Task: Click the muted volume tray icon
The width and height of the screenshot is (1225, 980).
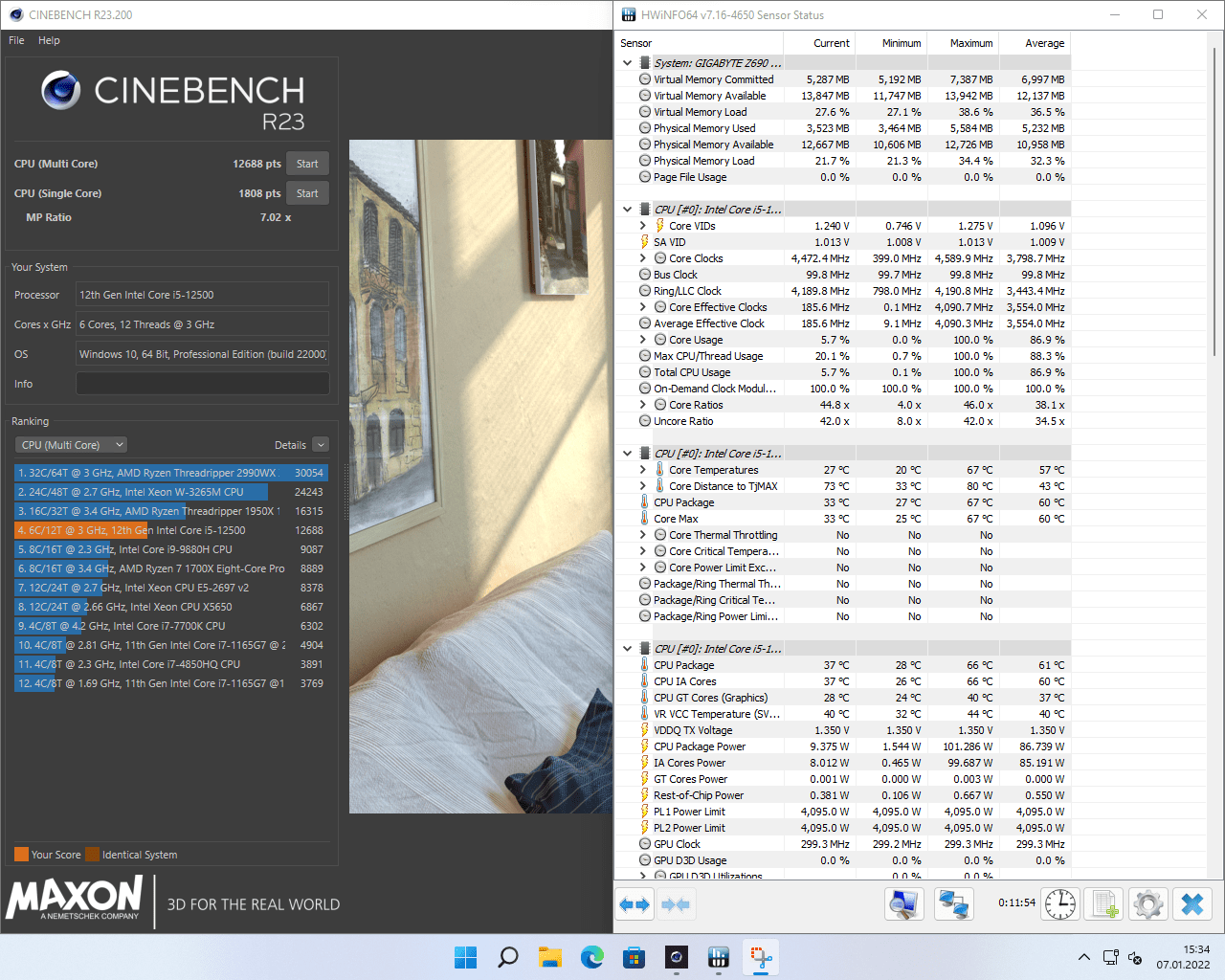Action: pos(1135,957)
